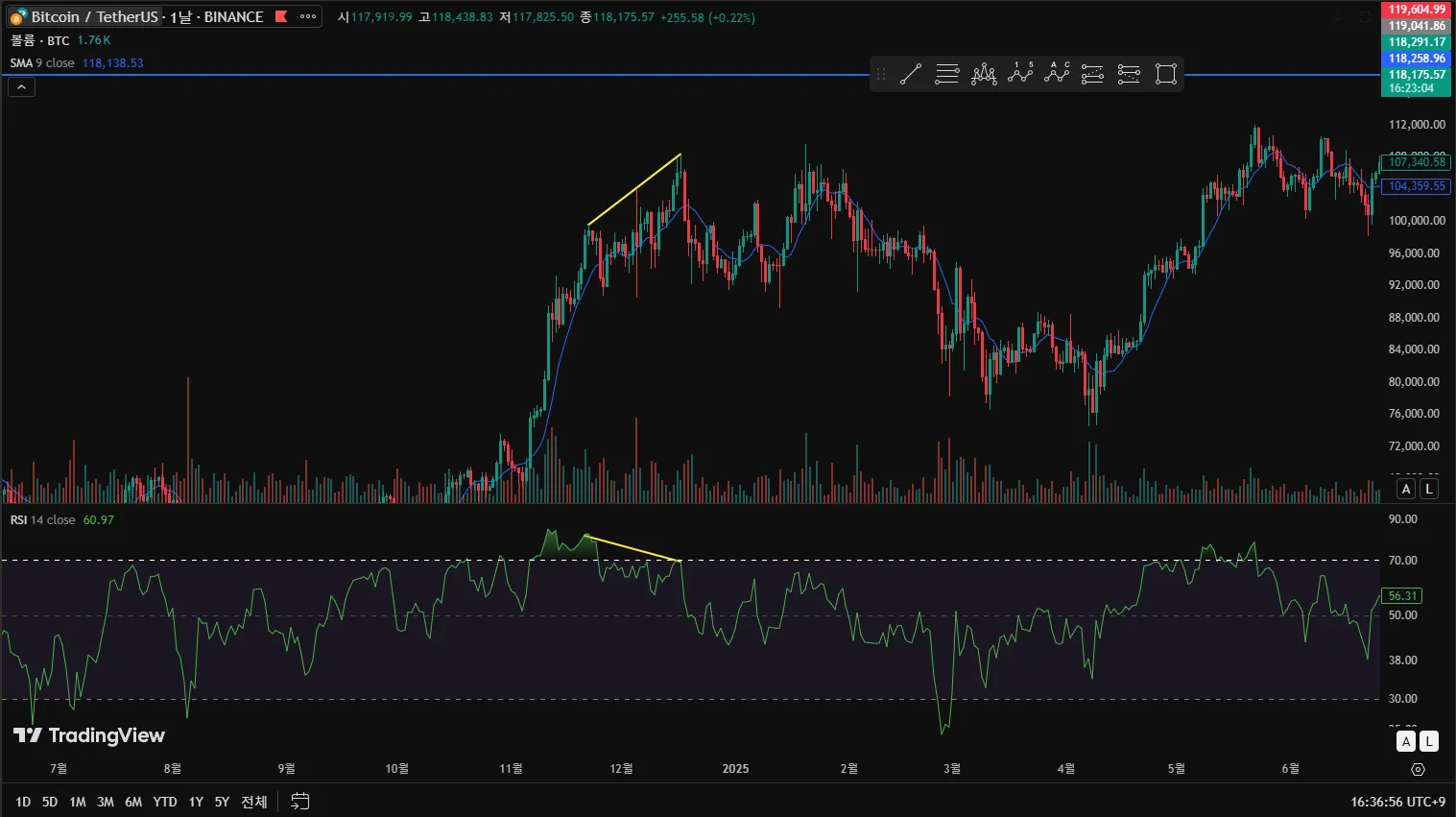This screenshot has height=817, width=1456.
Task: Switch to the YTD time range
Action: pos(165,802)
